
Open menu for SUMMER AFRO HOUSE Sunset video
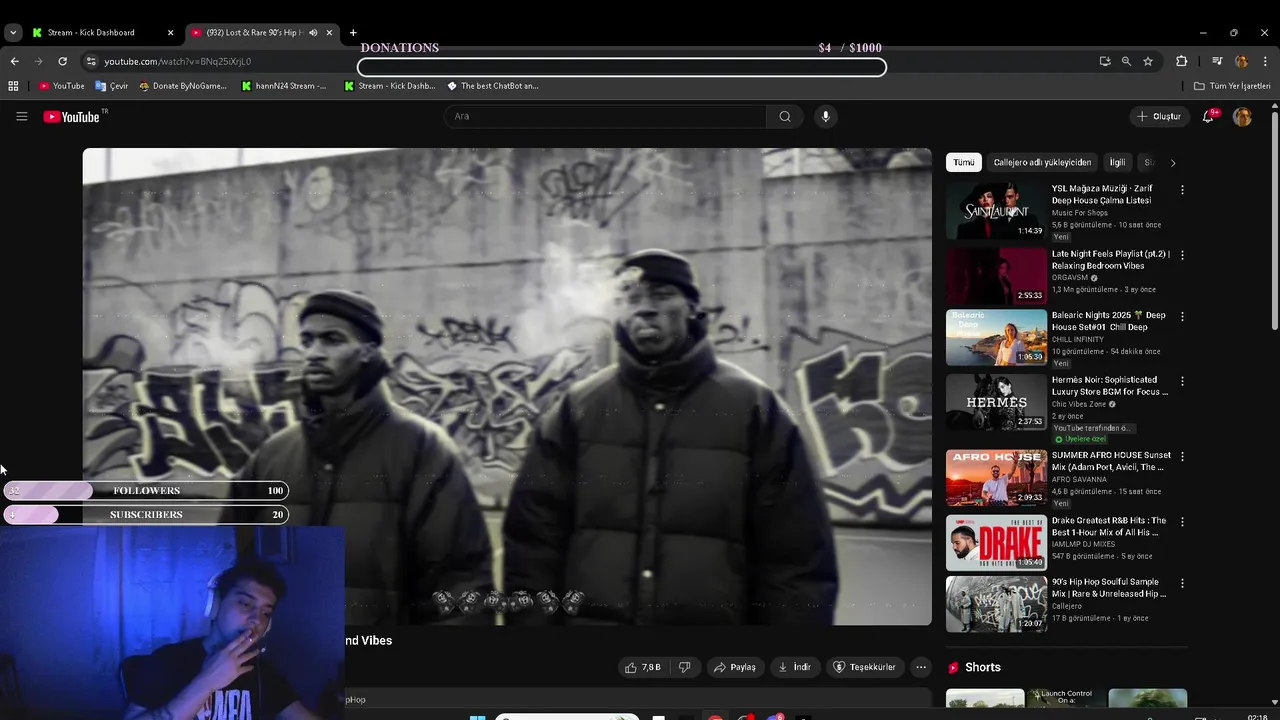(1182, 457)
